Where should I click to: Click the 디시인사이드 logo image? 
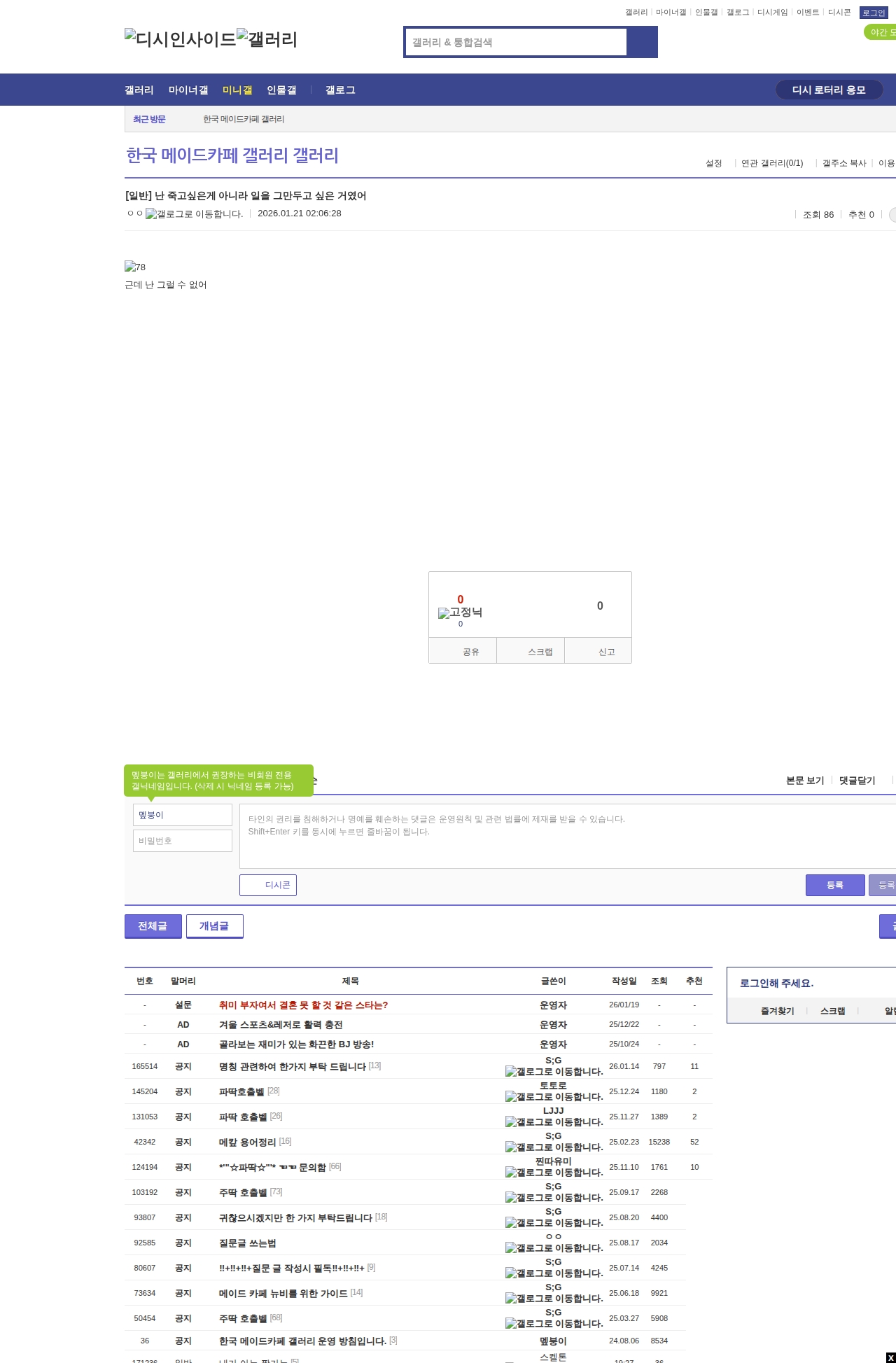(180, 39)
